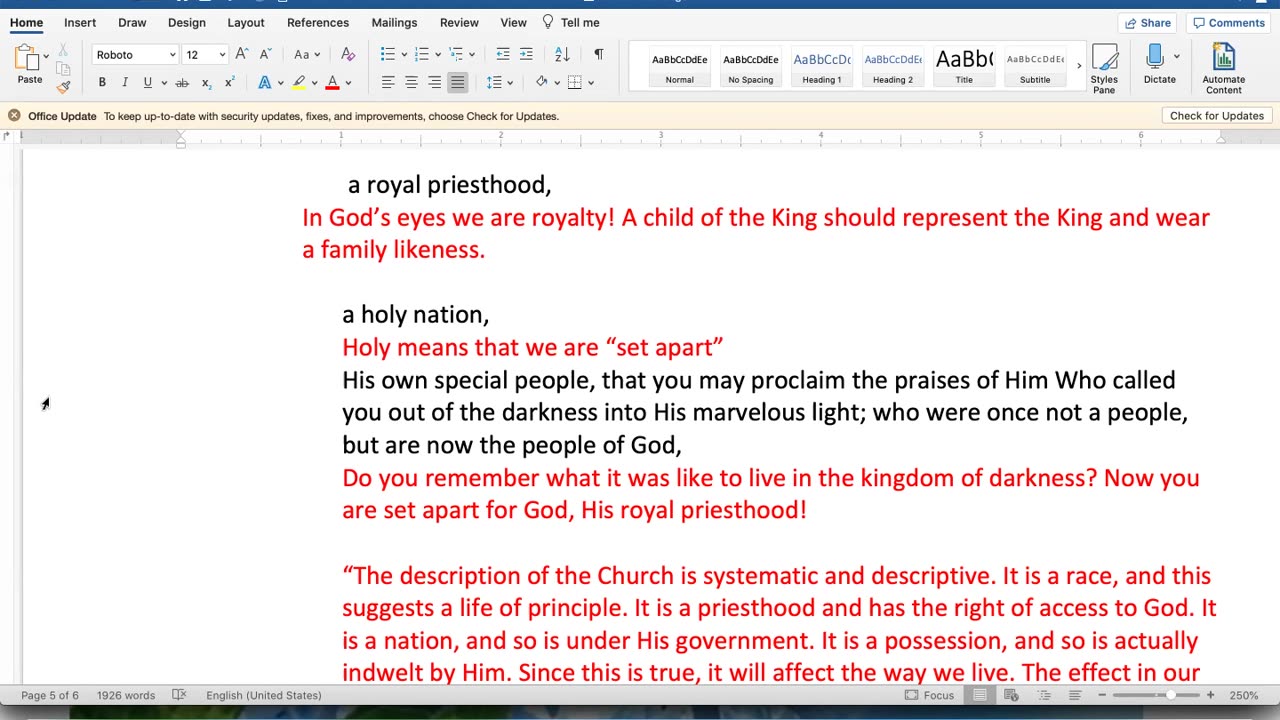The image size is (1280, 720).
Task: Start Dictate microphone
Action: 1155,64
